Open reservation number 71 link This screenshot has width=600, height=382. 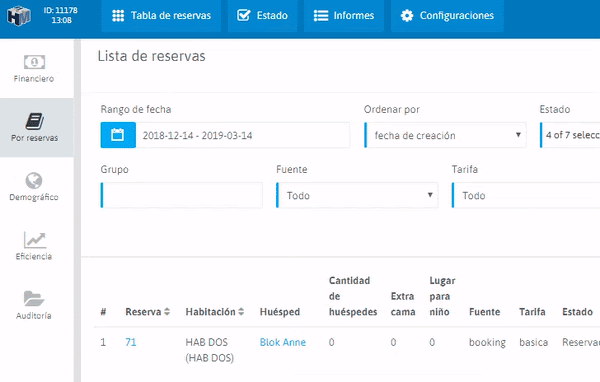130,342
